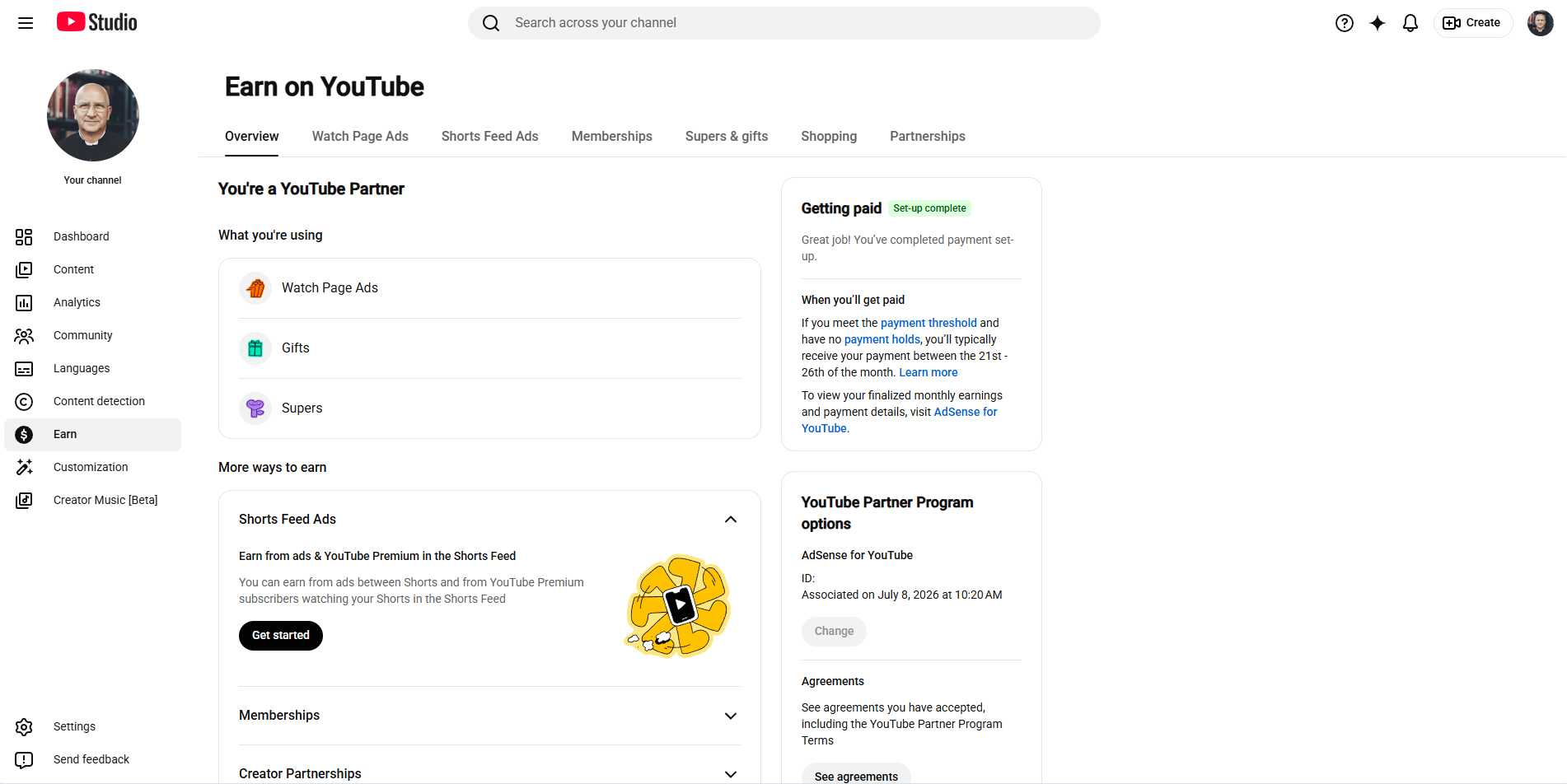Screen dimensions: 1567x784
Task: Click the Settings gear icon
Action: [24, 727]
